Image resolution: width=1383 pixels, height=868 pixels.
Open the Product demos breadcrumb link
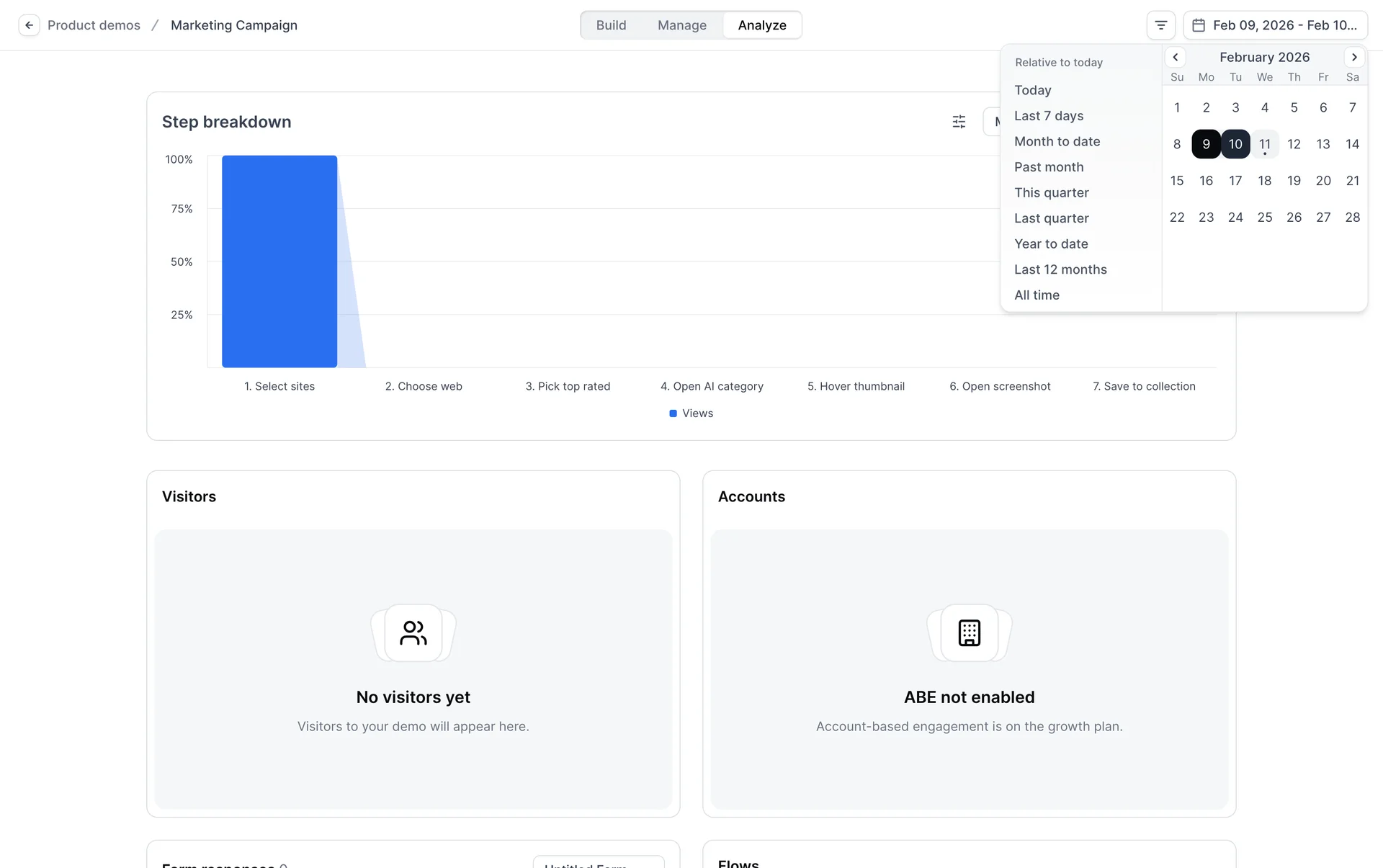click(x=94, y=25)
